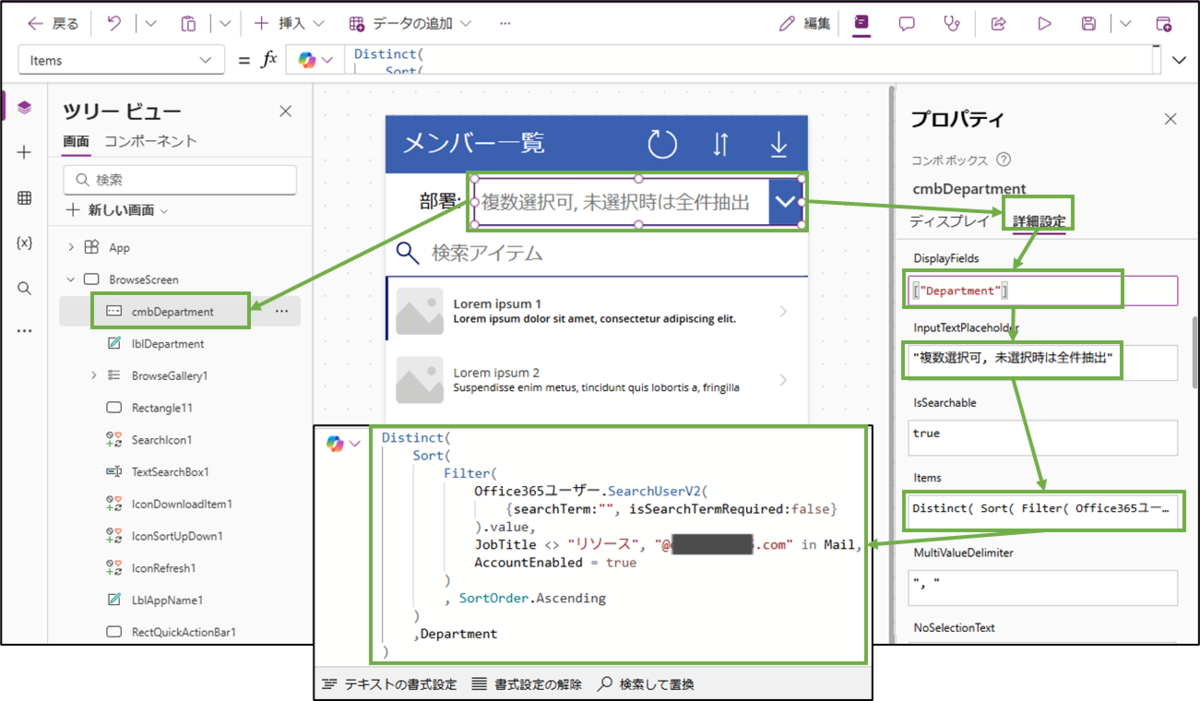Viewport: 1200px width, 701px height.
Task: Click the Lorem ipsum 1 gallery row chevron
Action: click(783, 311)
